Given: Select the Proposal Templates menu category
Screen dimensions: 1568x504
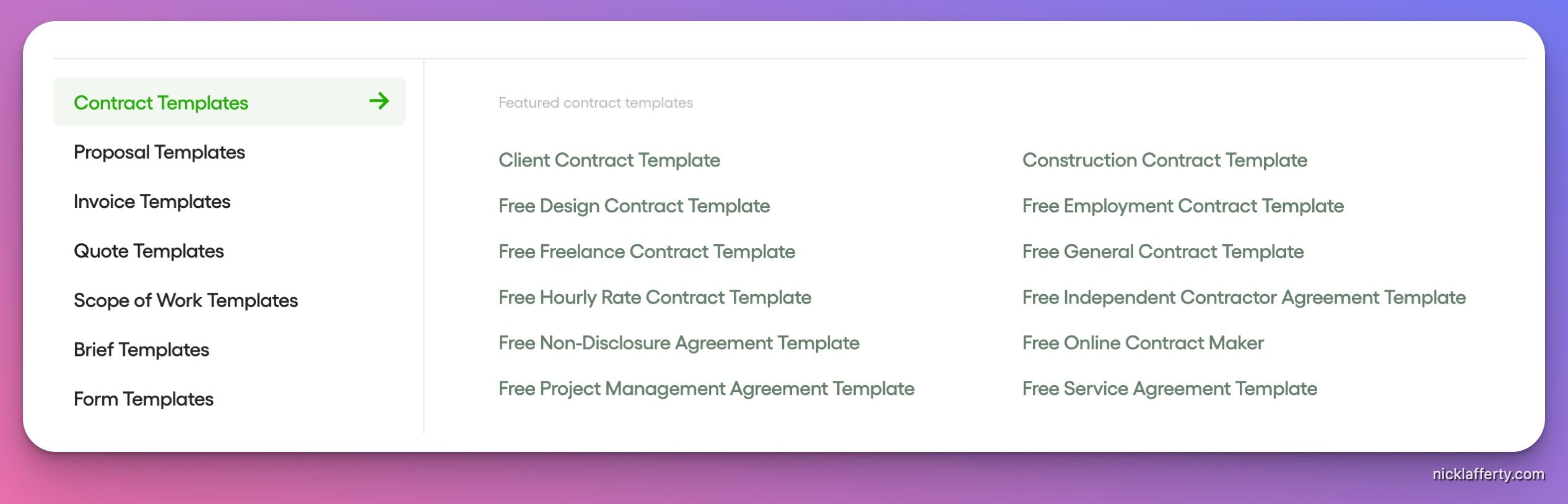Looking at the screenshot, I should pos(159,152).
